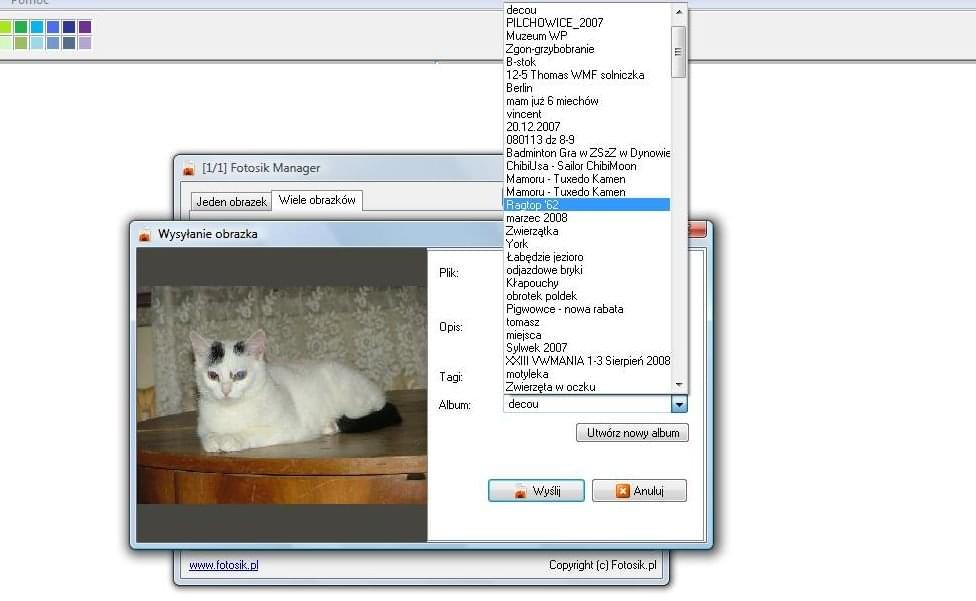Select '12-5 Thomas WMF solniczka' album
Image resolution: width=976 pixels, height=601 pixels.
click(x=586, y=75)
